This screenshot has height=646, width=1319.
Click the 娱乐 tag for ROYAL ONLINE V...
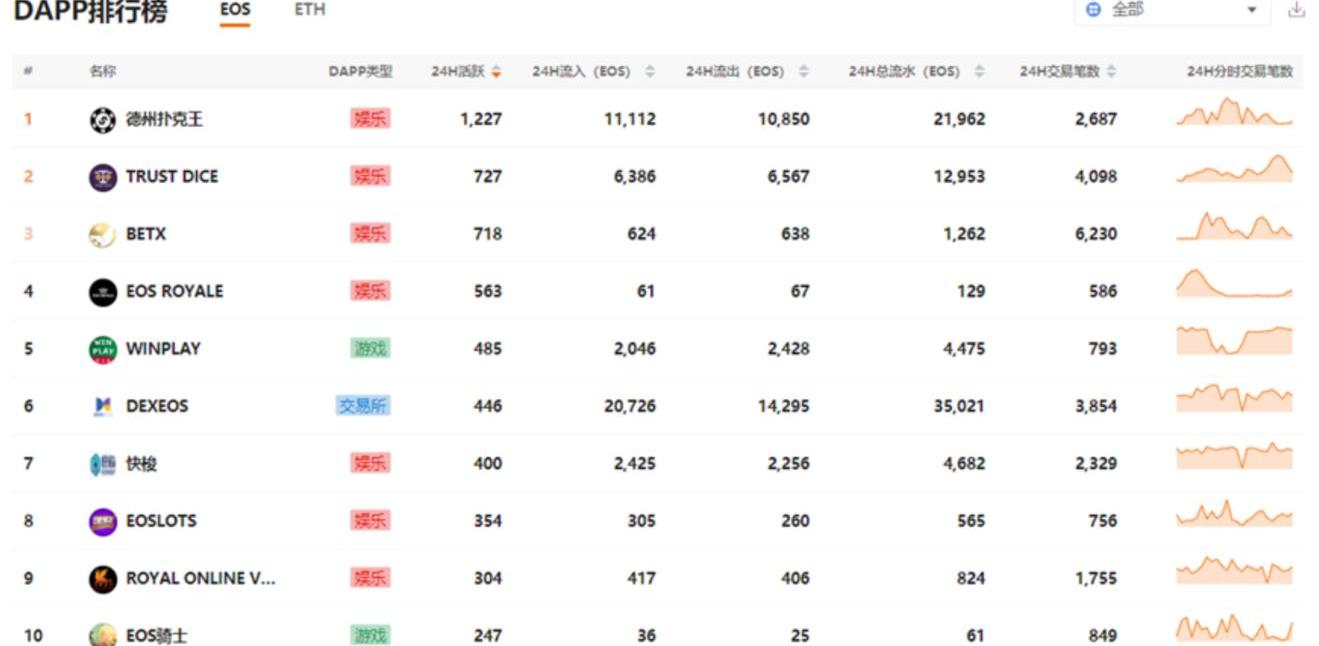370,578
